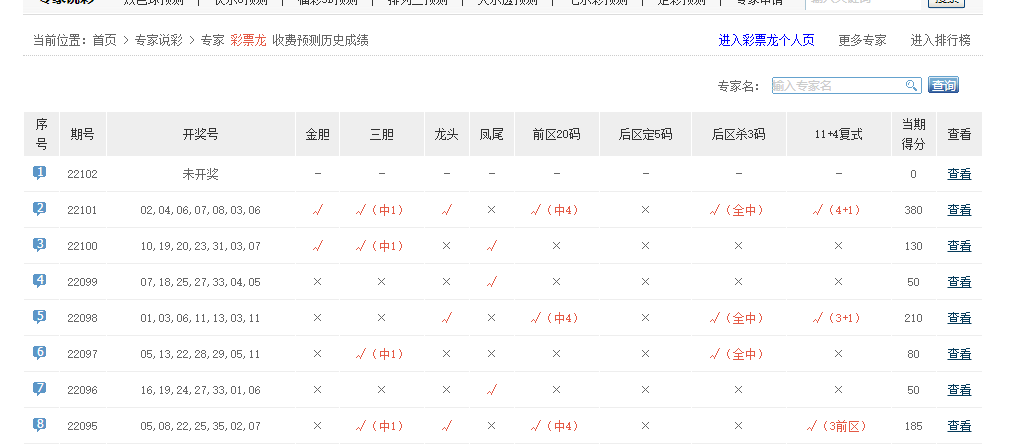This screenshot has height=446, width=1009.
Task: Click the 专家 breadcrumb link
Action: [x=212, y=41]
